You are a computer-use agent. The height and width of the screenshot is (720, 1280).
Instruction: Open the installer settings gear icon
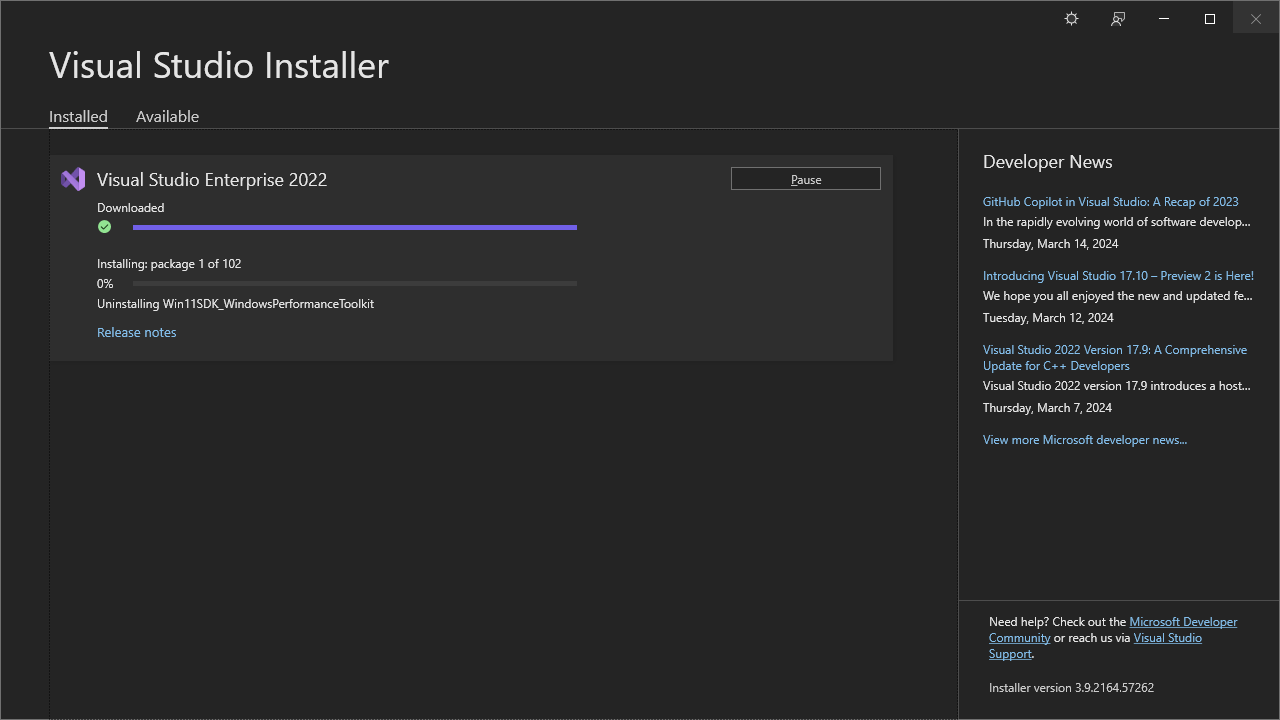point(1071,18)
